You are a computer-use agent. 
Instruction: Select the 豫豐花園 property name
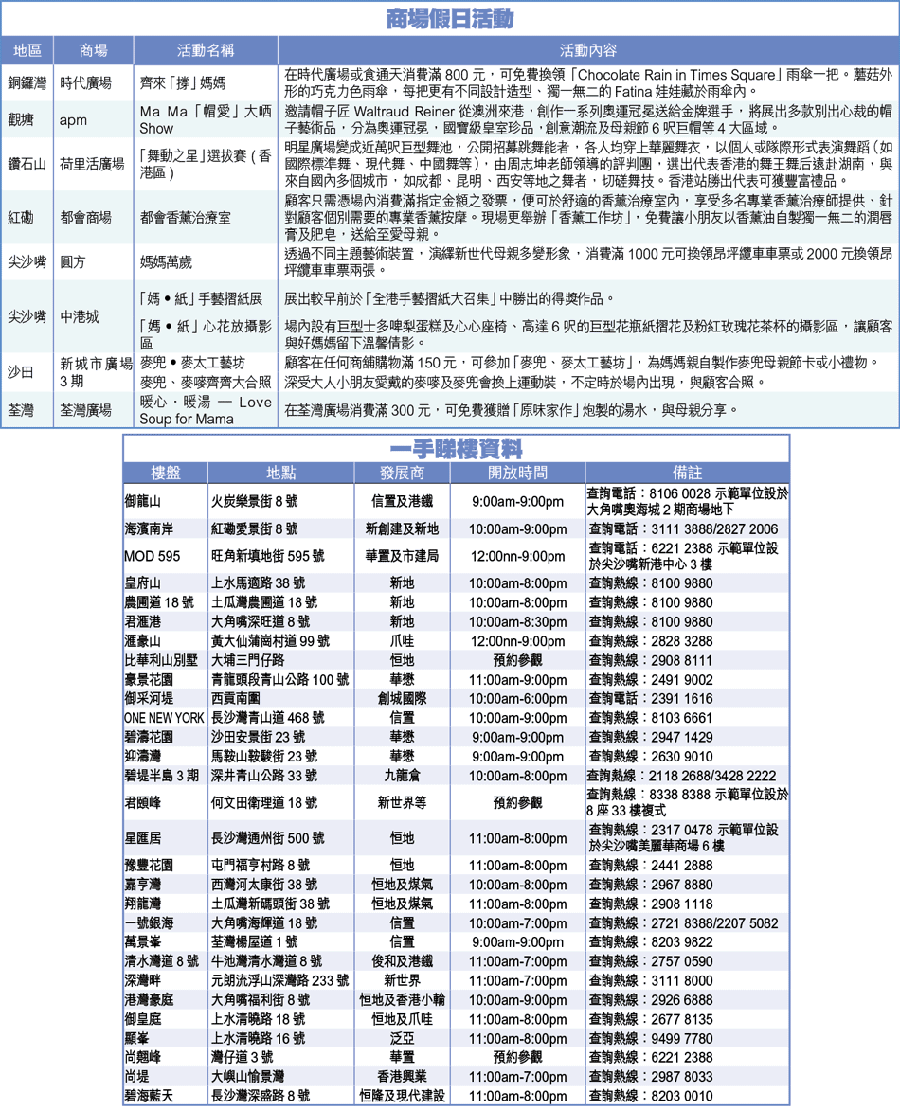[149, 865]
